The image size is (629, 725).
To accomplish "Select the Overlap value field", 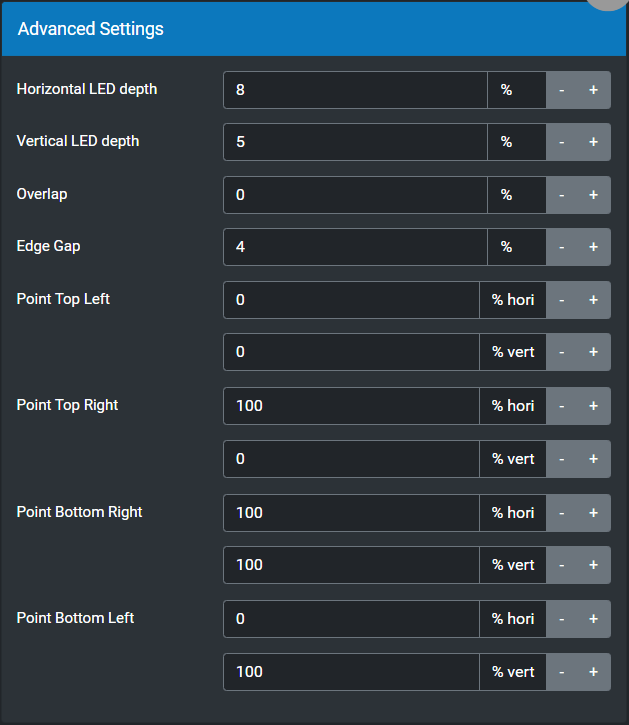I will pos(355,195).
